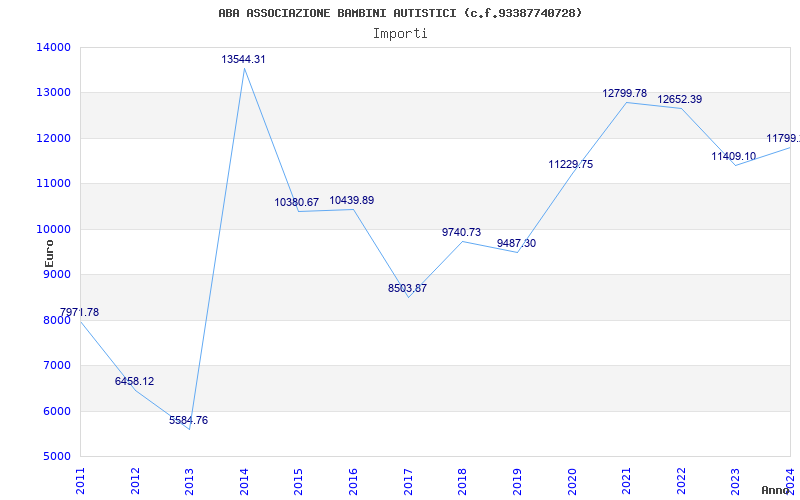
Task: Click year 2023 on x-axis
Action: tap(735, 482)
